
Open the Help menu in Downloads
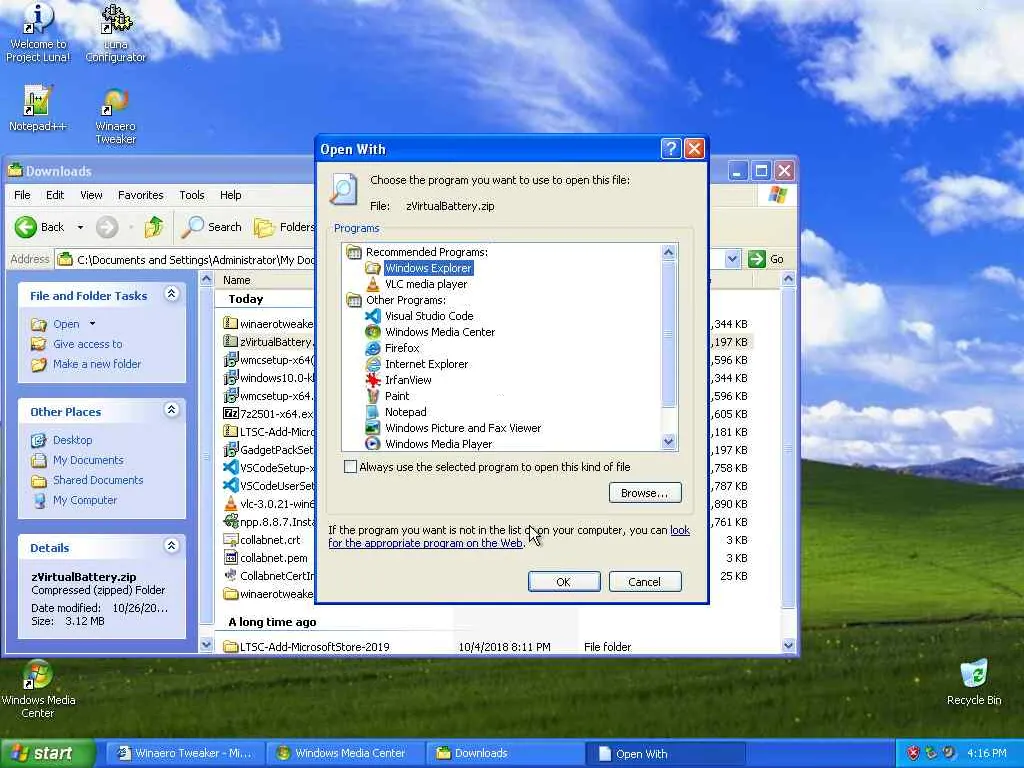point(231,195)
